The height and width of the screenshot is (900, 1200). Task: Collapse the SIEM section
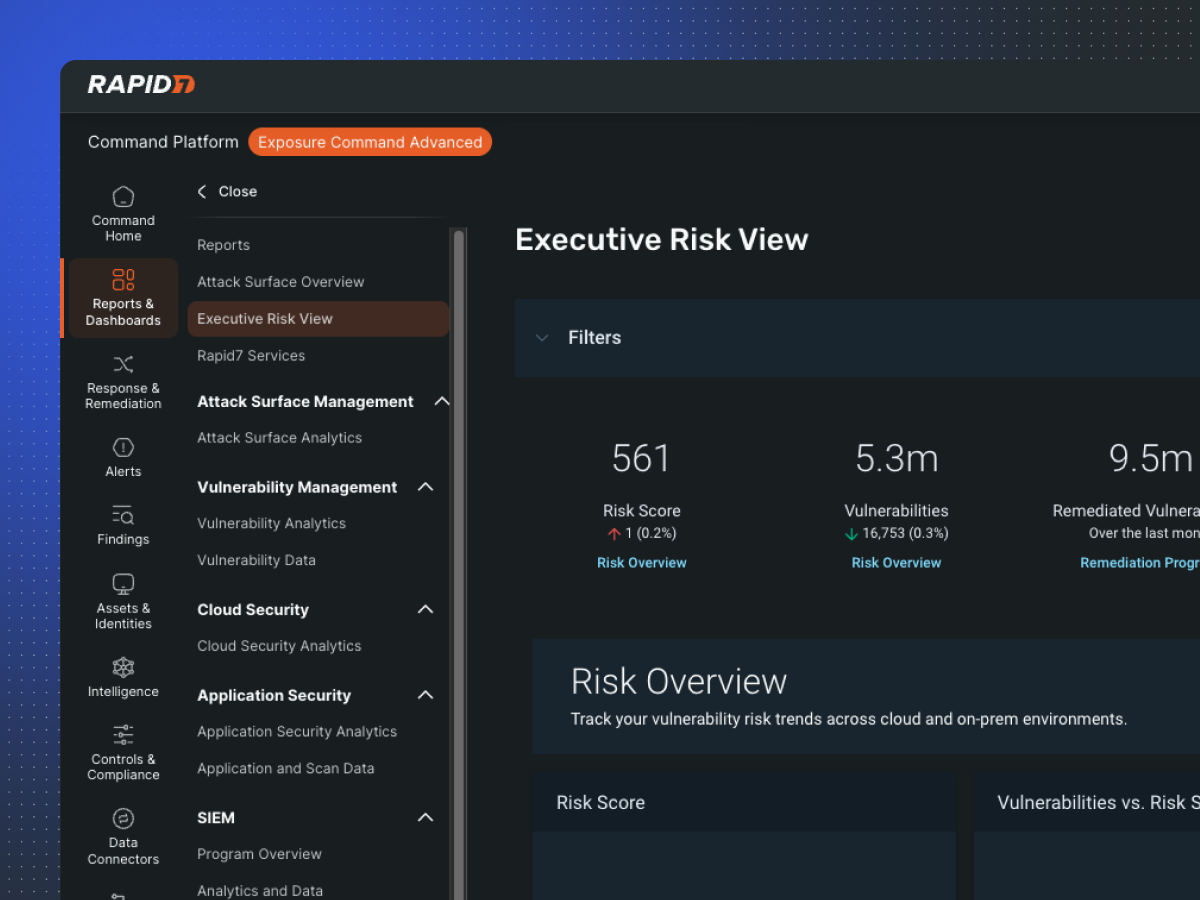click(425, 817)
